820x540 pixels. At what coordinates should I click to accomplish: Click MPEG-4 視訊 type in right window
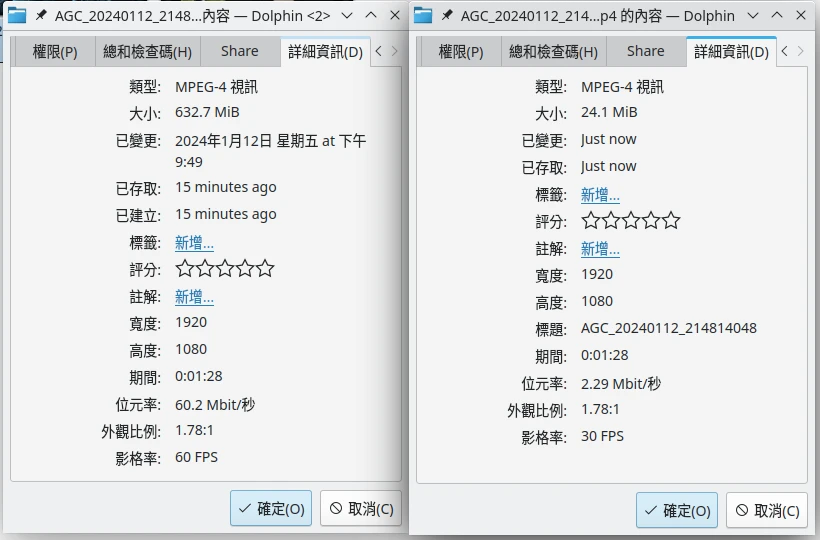[x=622, y=87]
